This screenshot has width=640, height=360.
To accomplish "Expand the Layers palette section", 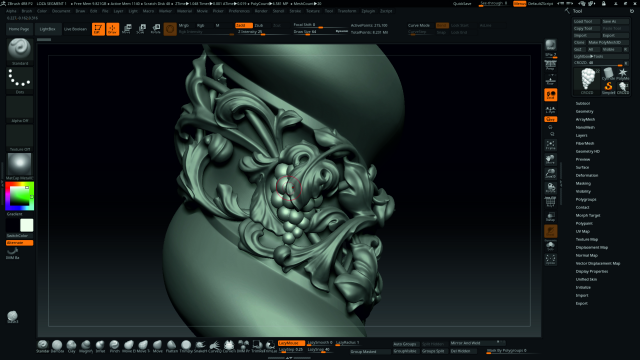I will 582,136.
